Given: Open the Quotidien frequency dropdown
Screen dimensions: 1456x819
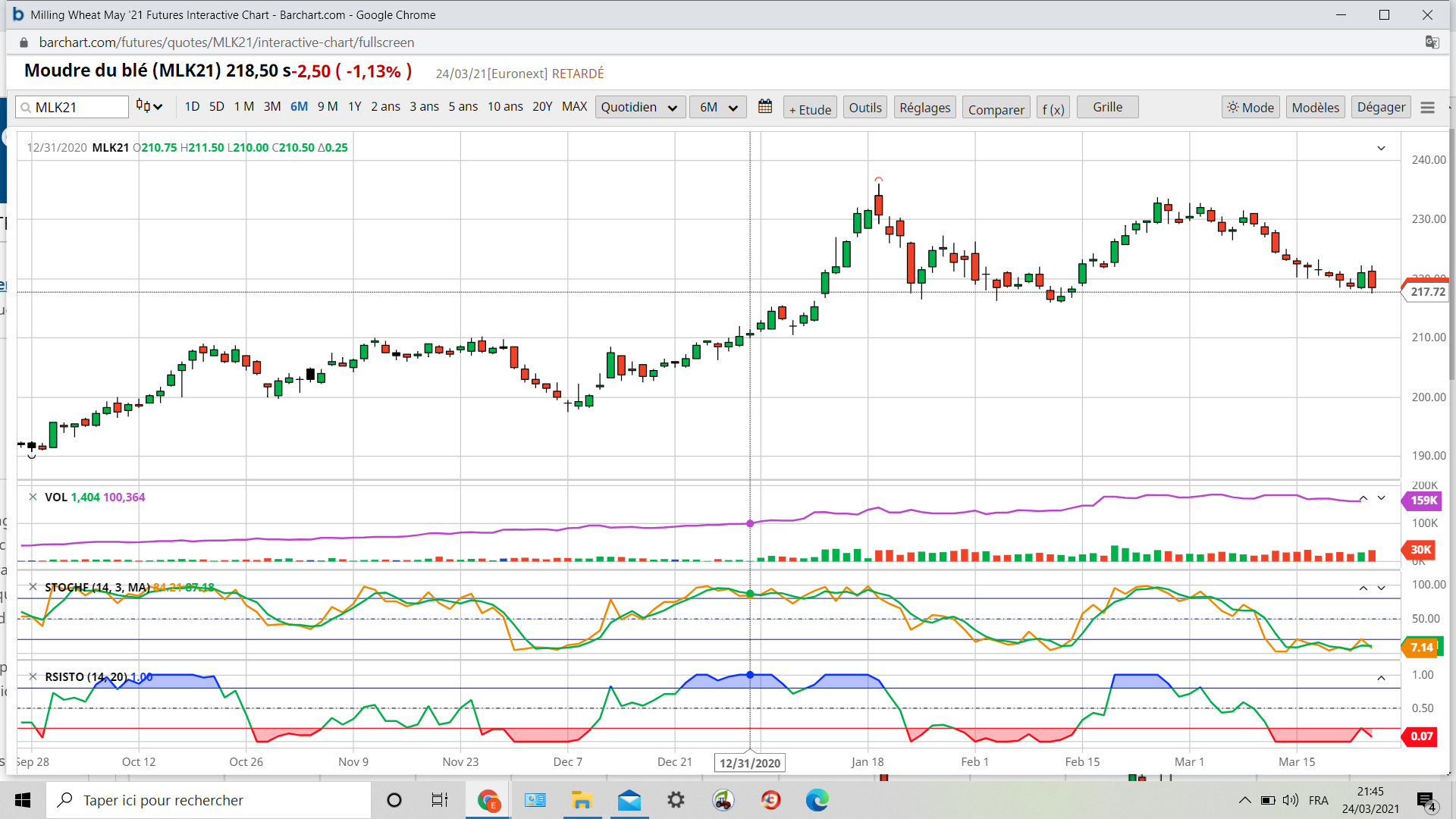Looking at the screenshot, I should (x=639, y=108).
